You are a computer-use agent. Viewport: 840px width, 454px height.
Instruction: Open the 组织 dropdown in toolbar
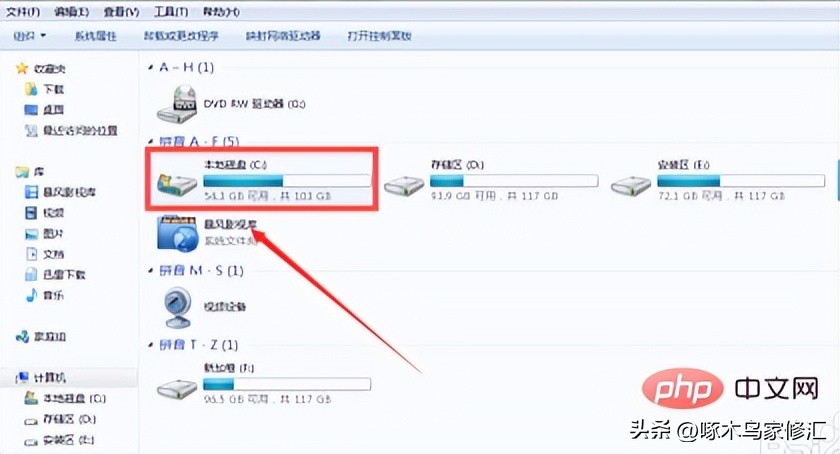pos(29,36)
